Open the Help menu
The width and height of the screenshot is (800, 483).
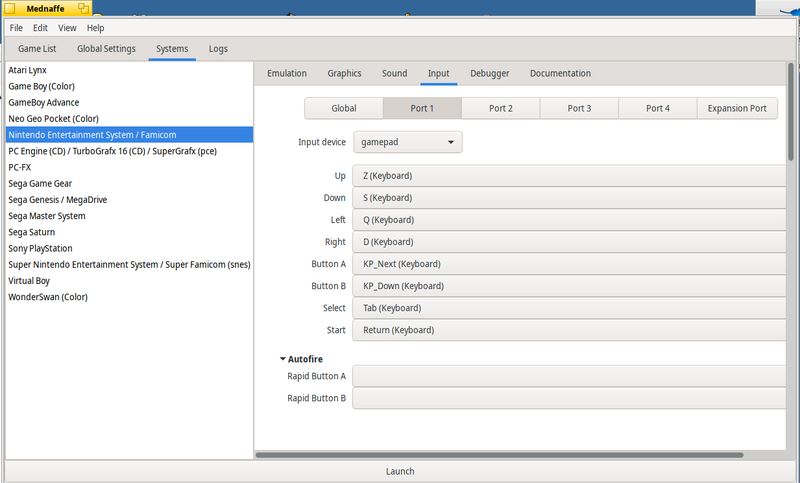[95, 28]
